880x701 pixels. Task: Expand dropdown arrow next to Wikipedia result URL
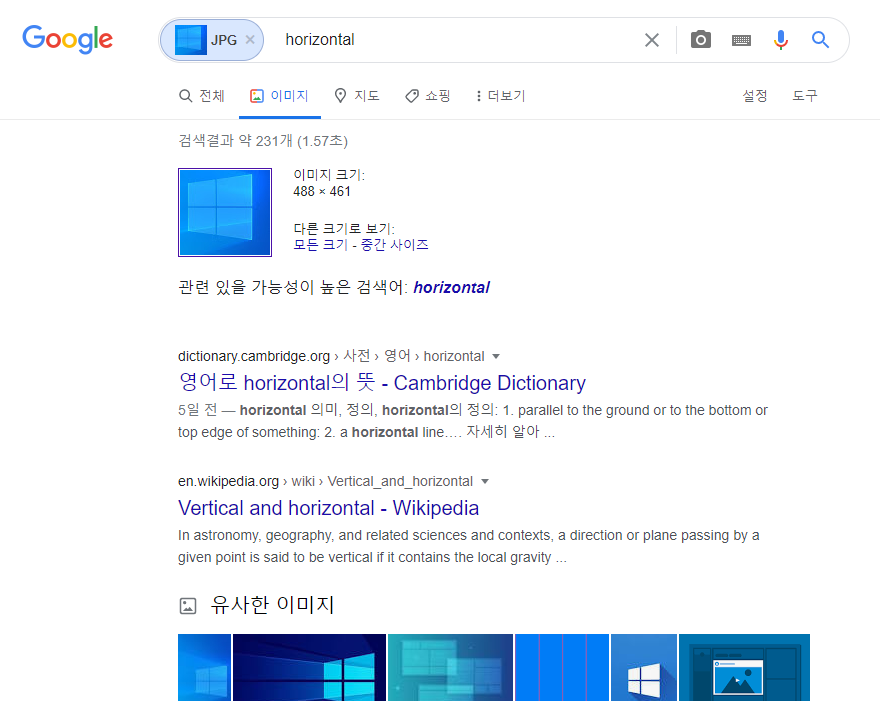(x=485, y=482)
